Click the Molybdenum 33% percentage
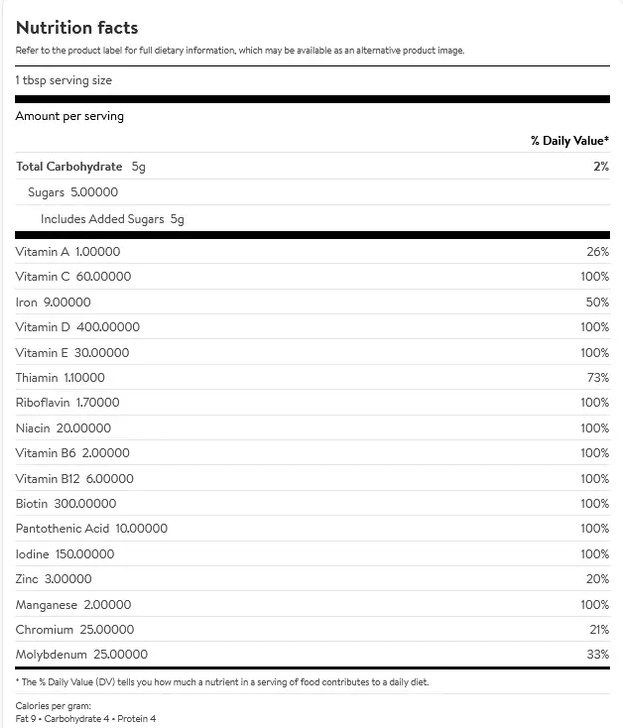The image size is (623, 728). pos(598,655)
